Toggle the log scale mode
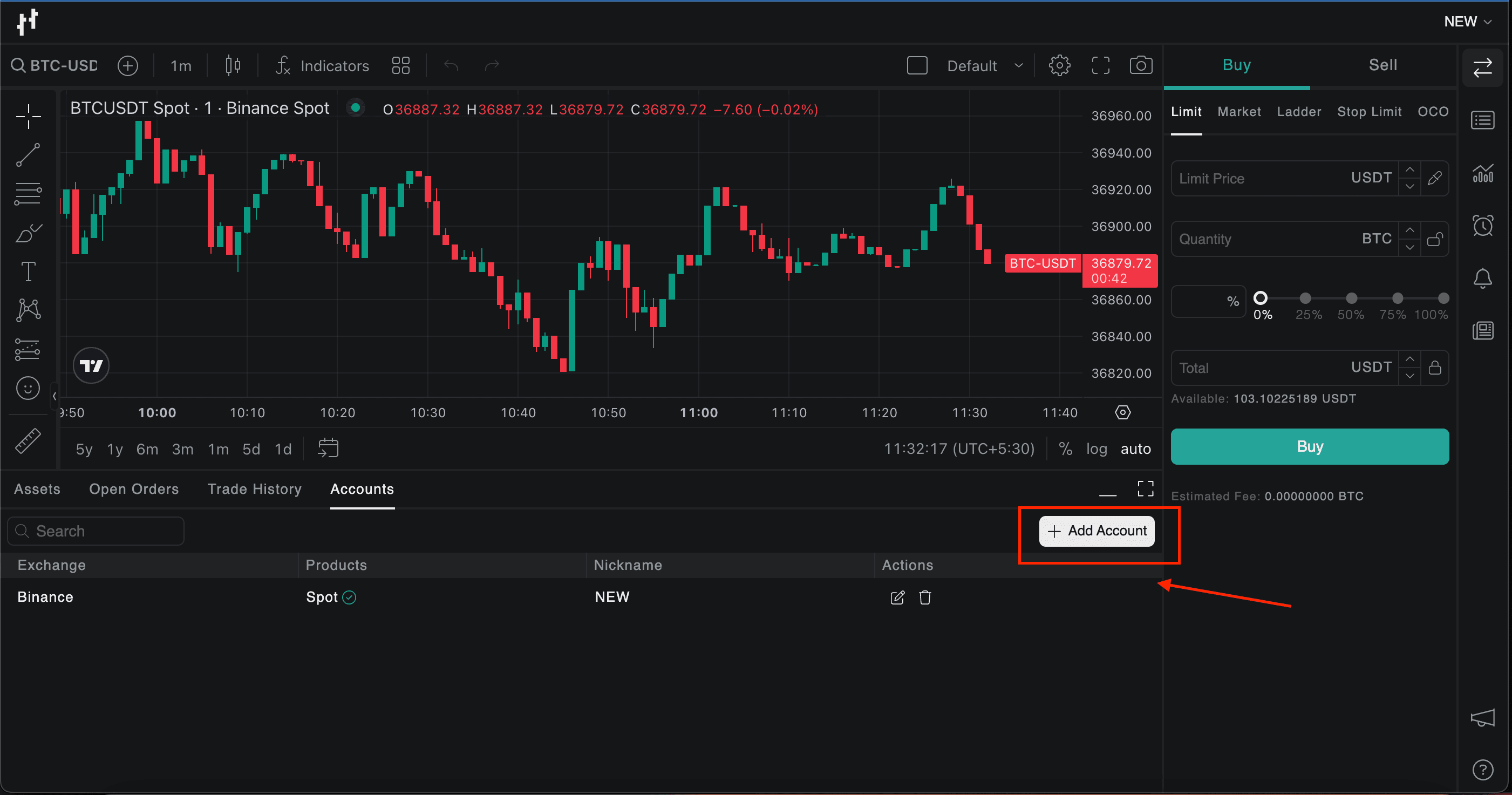 (1096, 449)
